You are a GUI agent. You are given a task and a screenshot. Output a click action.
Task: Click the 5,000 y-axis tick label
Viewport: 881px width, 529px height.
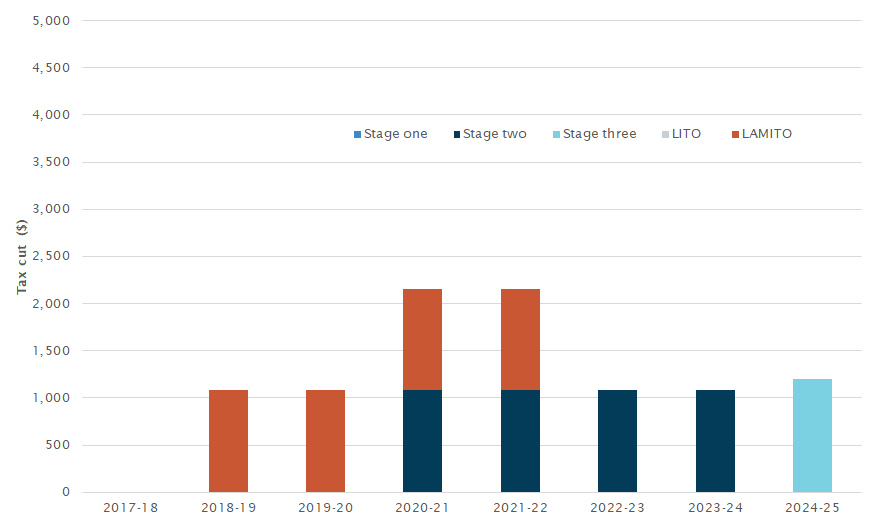coord(52,21)
